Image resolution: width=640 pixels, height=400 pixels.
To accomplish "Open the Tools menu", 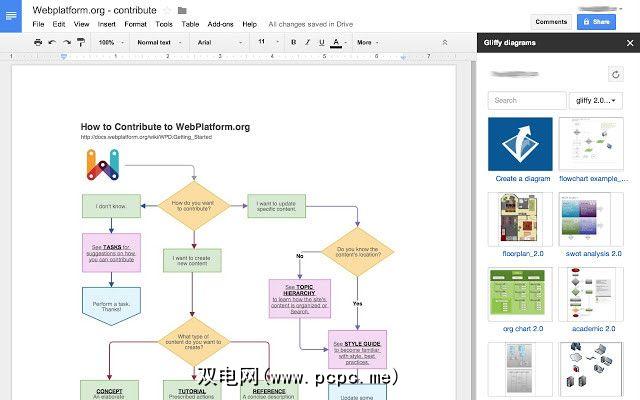I will coord(164,24).
